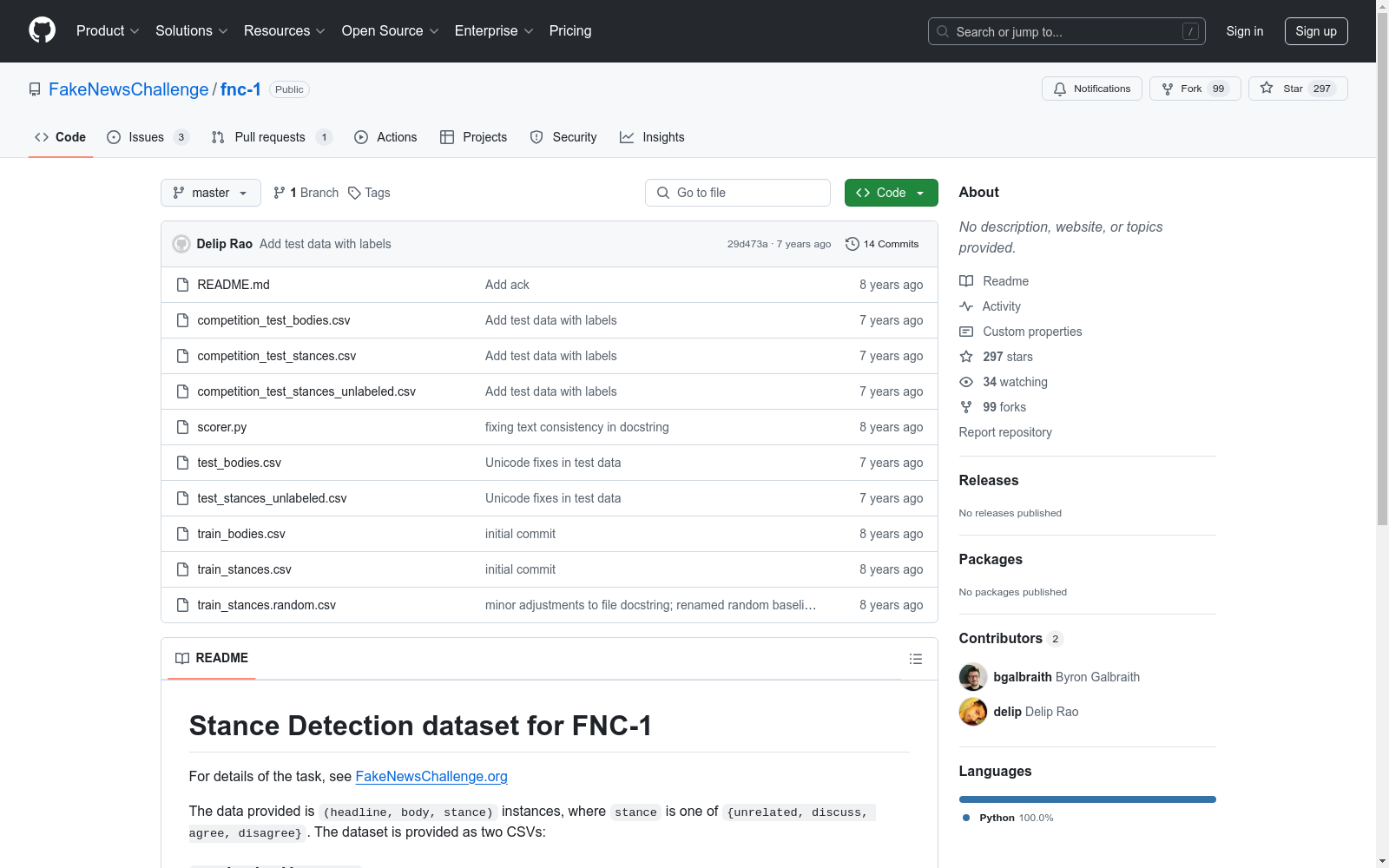Open the Insights tab
This screenshot has height=868, width=1389.
652,137
